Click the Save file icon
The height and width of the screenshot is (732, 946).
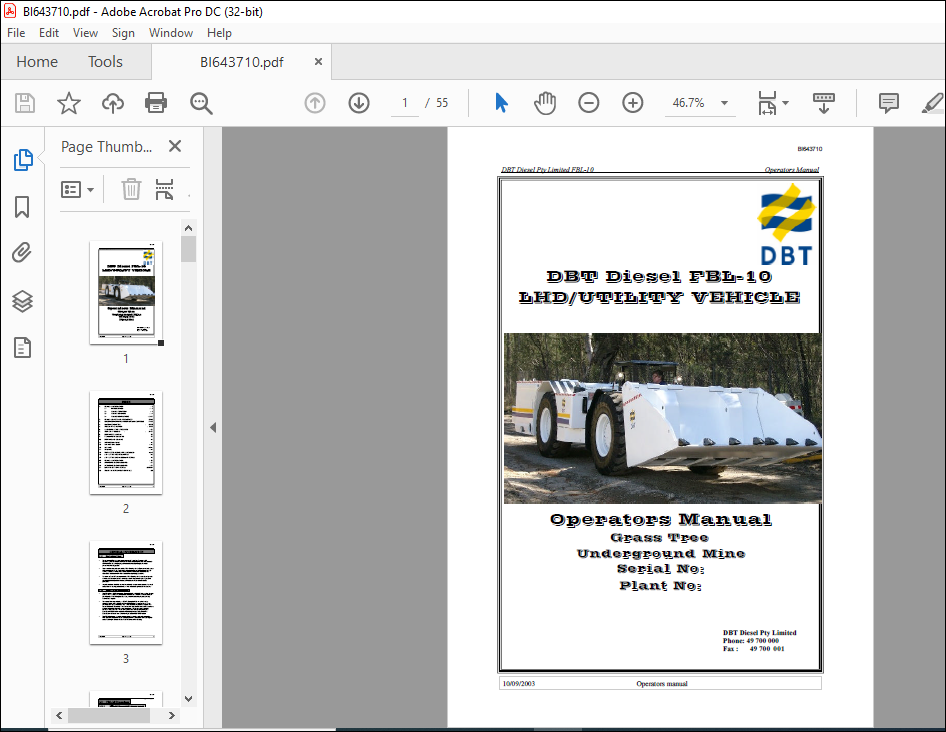pos(25,103)
